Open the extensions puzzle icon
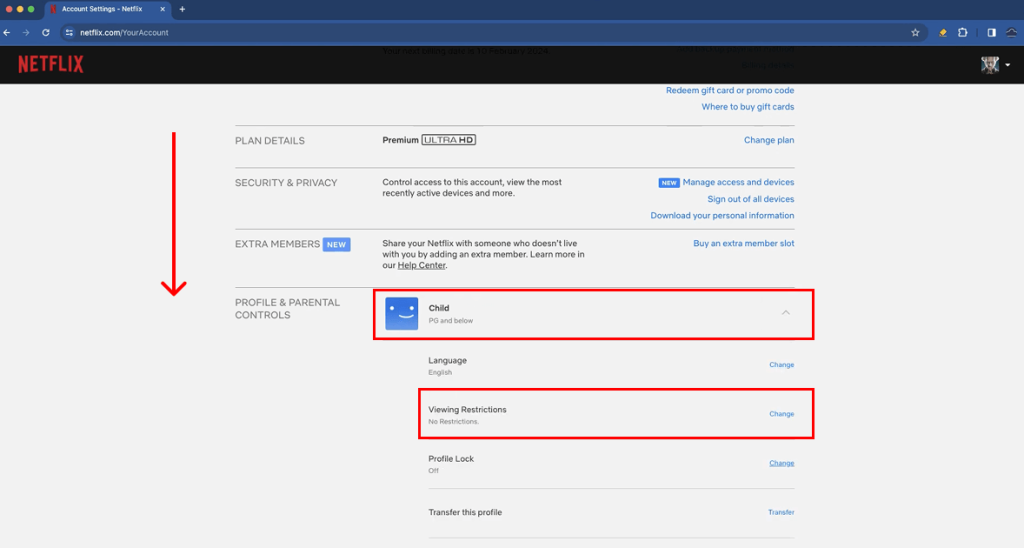 pyautogui.click(x=963, y=33)
